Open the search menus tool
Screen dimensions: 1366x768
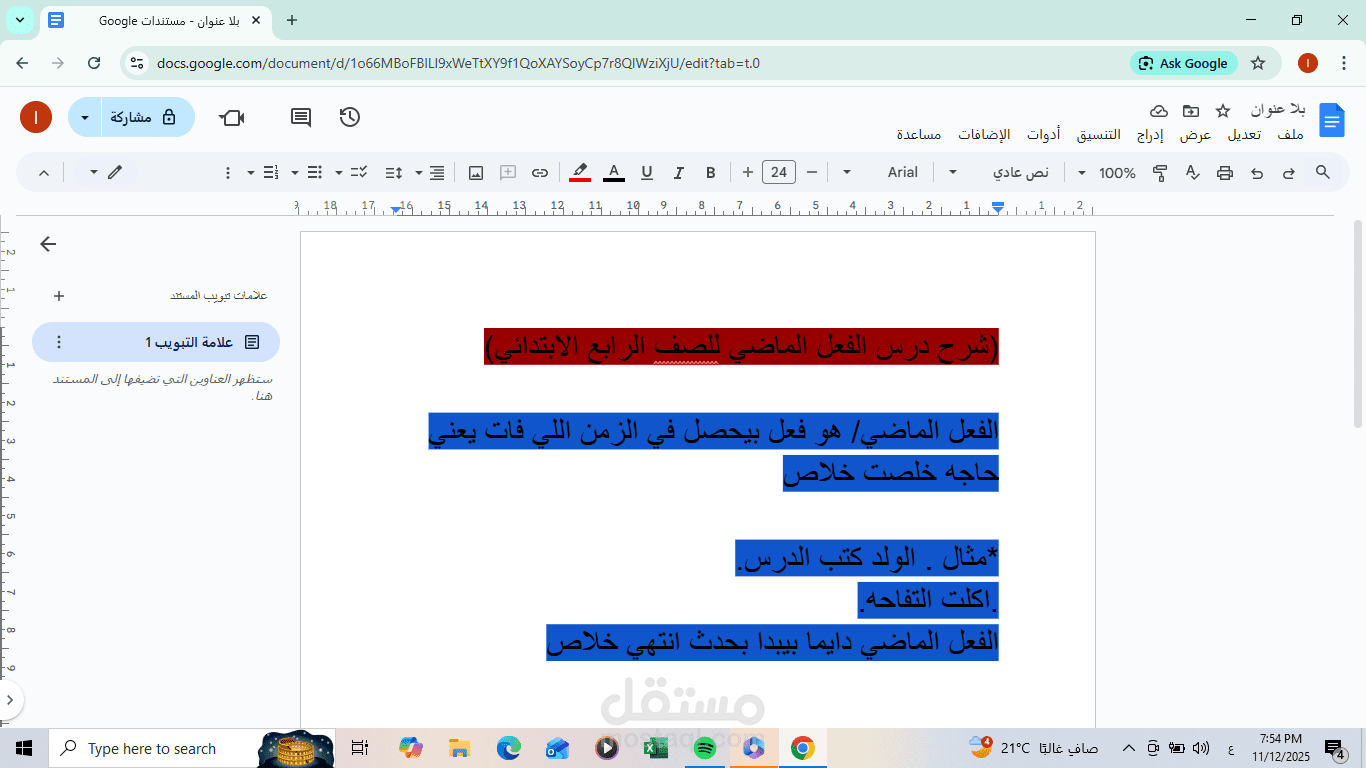tap(1323, 173)
